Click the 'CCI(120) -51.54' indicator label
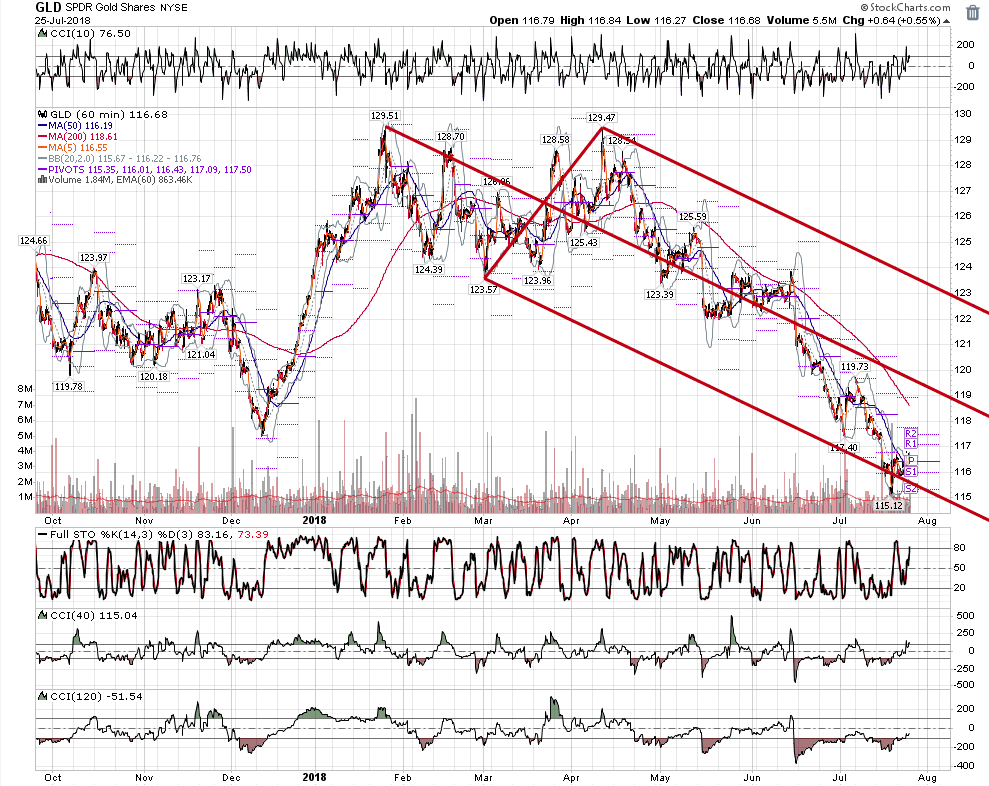Viewport: 989px width, 786px height. [95, 696]
